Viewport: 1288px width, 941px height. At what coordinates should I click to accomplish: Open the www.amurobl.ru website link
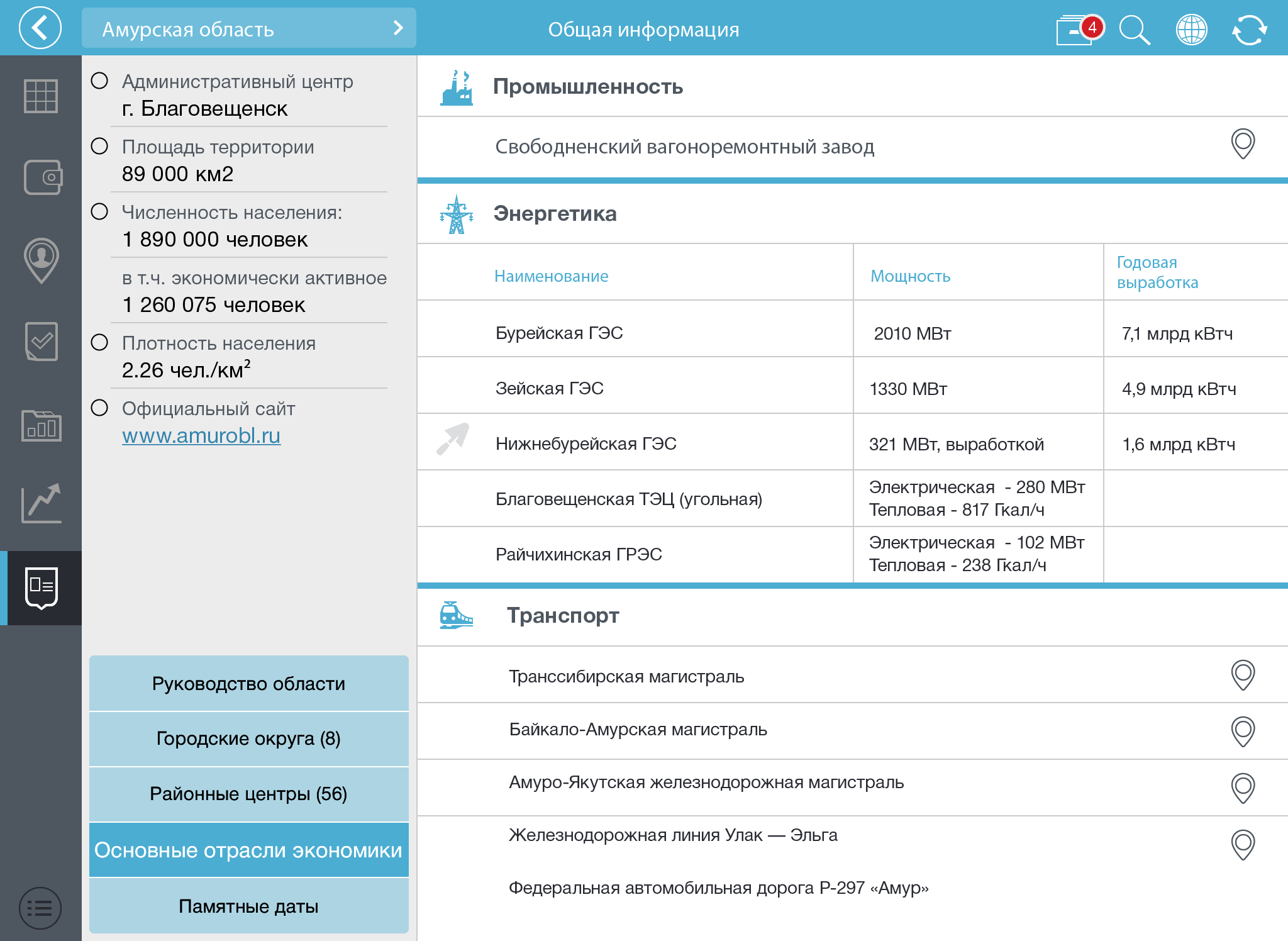201,435
